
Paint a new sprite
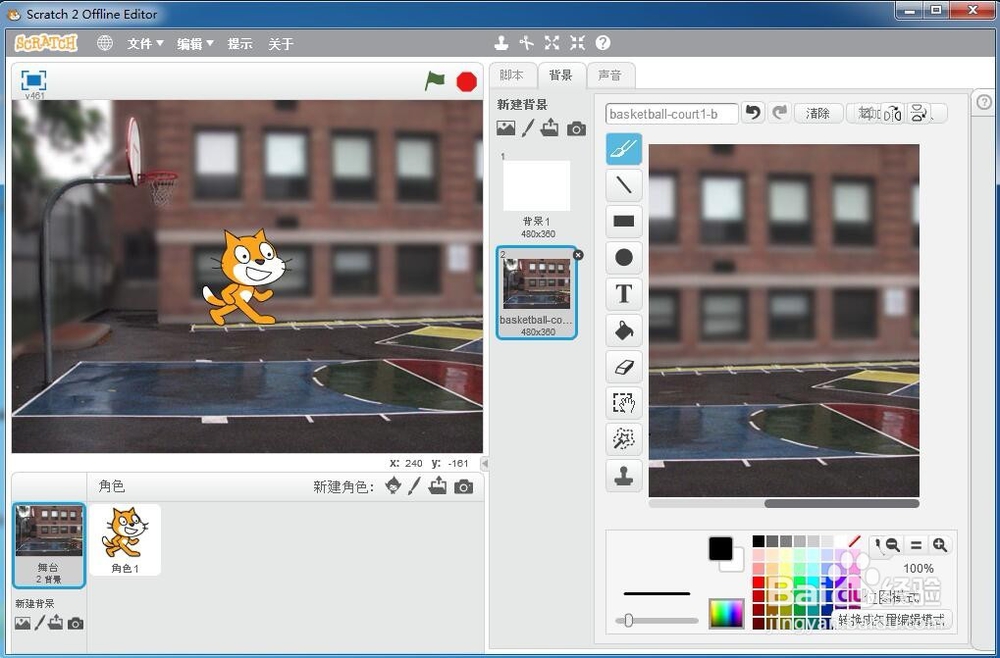[x=415, y=486]
